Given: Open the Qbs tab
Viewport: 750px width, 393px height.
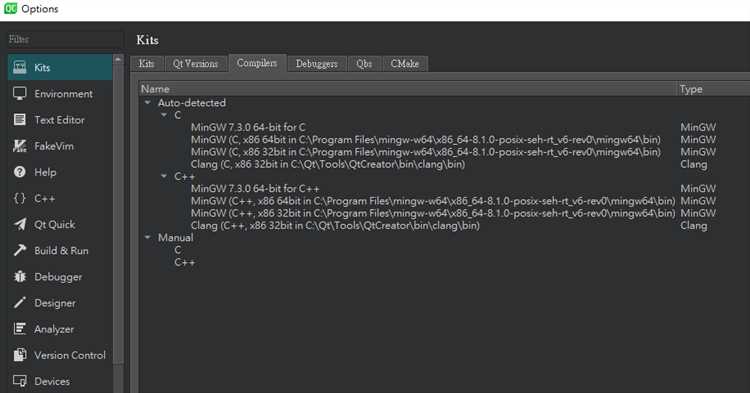Looking at the screenshot, I should pyautogui.click(x=364, y=64).
